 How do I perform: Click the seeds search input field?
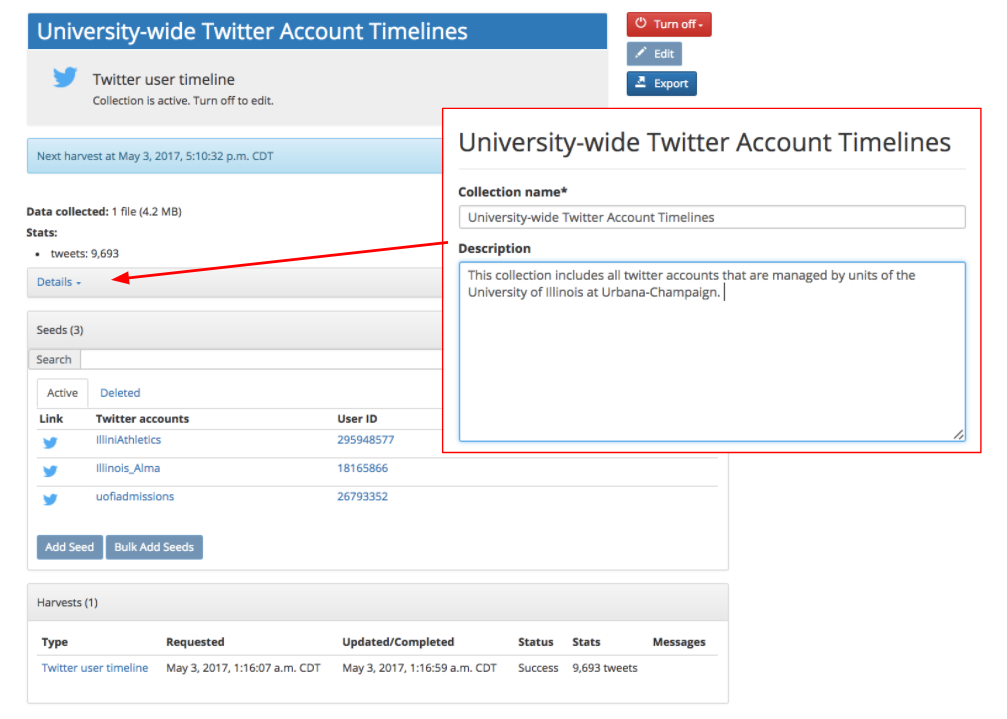click(x=261, y=360)
